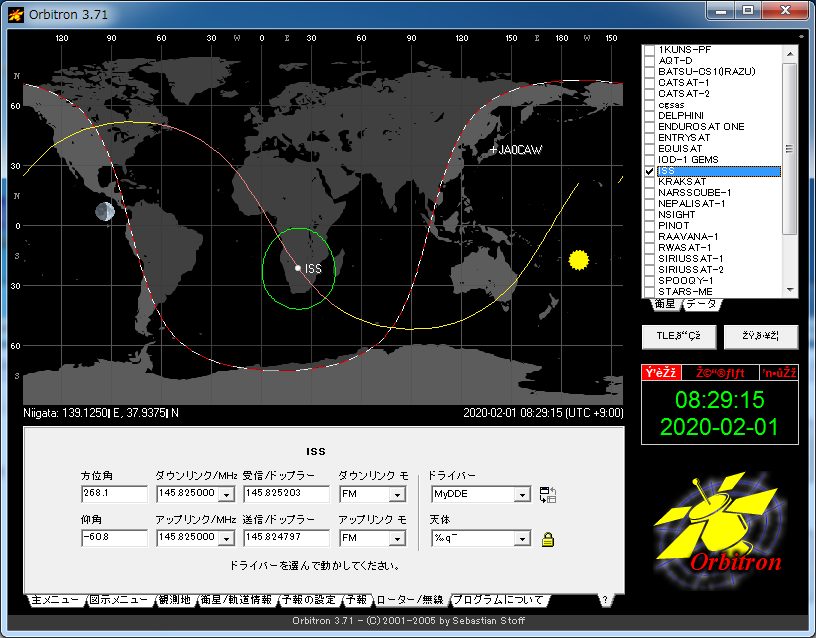Image resolution: width=816 pixels, height=638 pixels.
Task: Click the satellite list scrollbar thumb
Action: click(790, 149)
